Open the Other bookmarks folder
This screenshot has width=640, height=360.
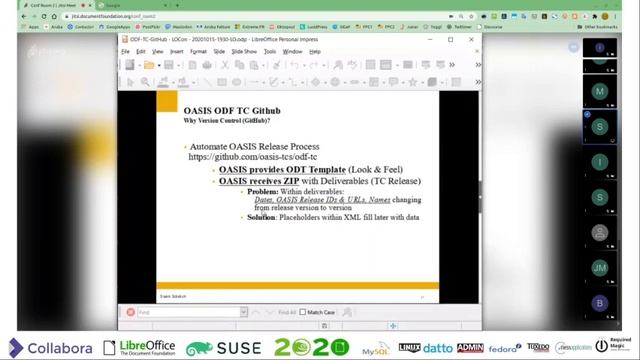click(x=597, y=27)
